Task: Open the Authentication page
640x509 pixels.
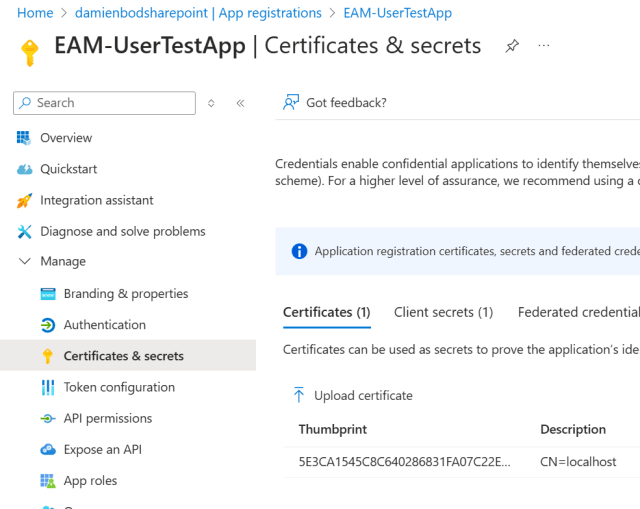Action: click(x=104, y=325)
